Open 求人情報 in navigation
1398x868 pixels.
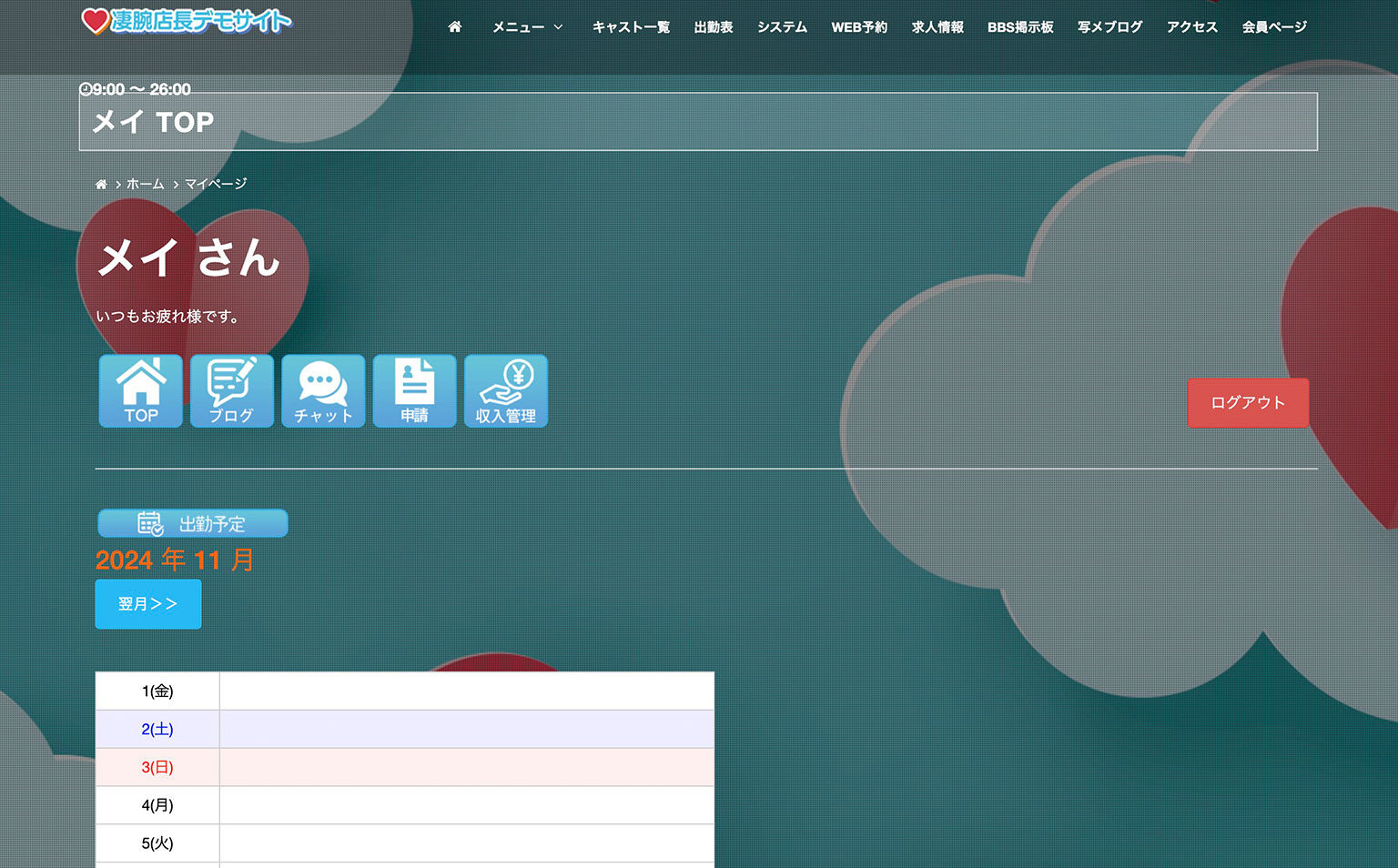(x=937, y=27)
